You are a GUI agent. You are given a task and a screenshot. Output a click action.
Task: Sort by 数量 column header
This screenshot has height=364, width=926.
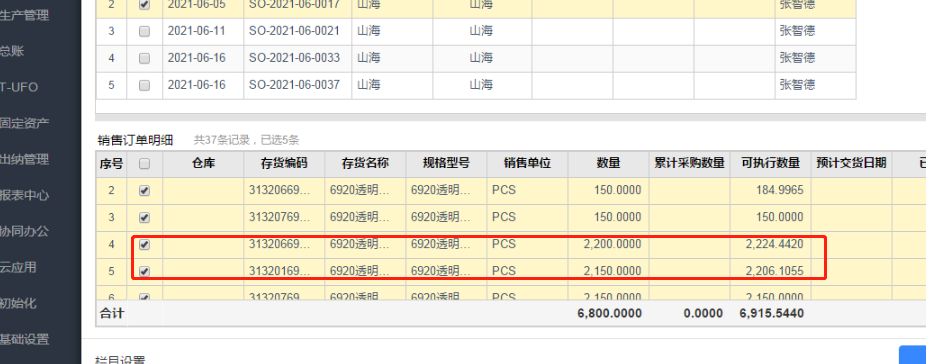608,164
